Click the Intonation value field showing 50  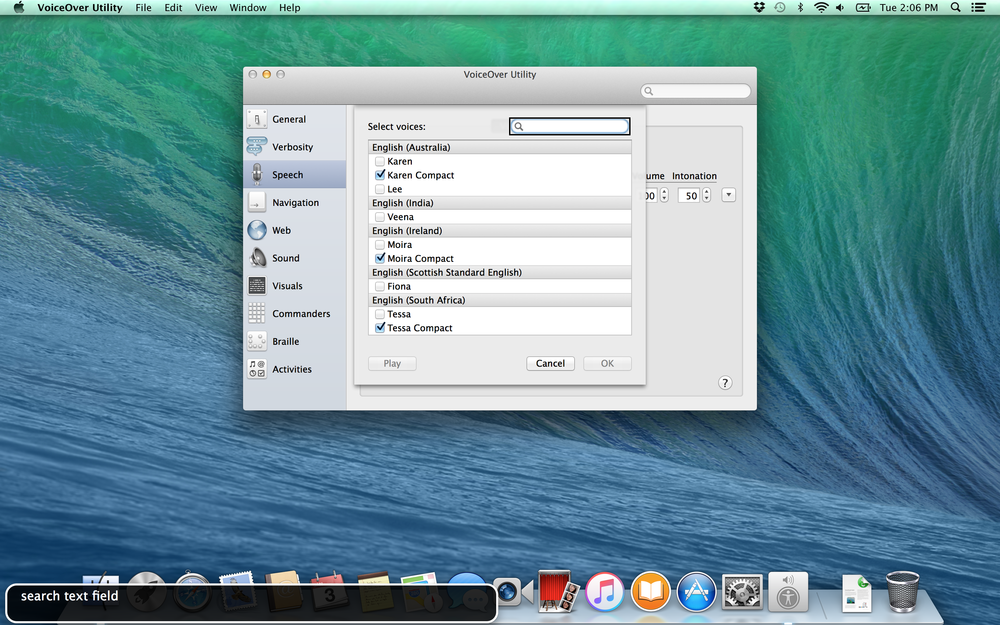coord(689,196)
